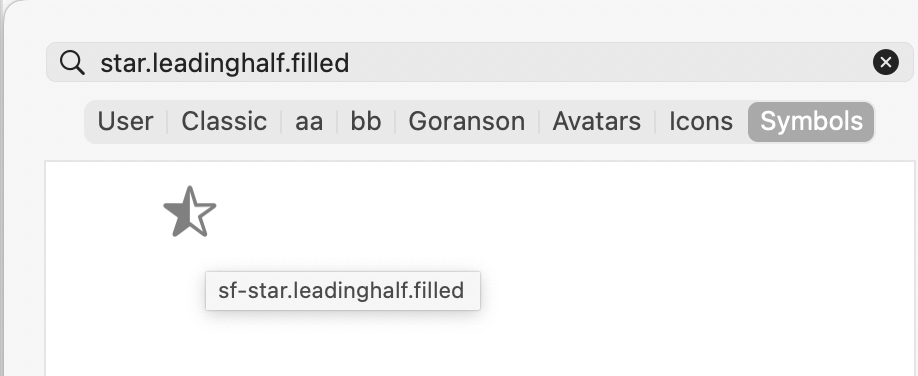The height and width of the screenshot is (376, 918).
Task: Open the Avatars tab
Action: coord(596,122)
